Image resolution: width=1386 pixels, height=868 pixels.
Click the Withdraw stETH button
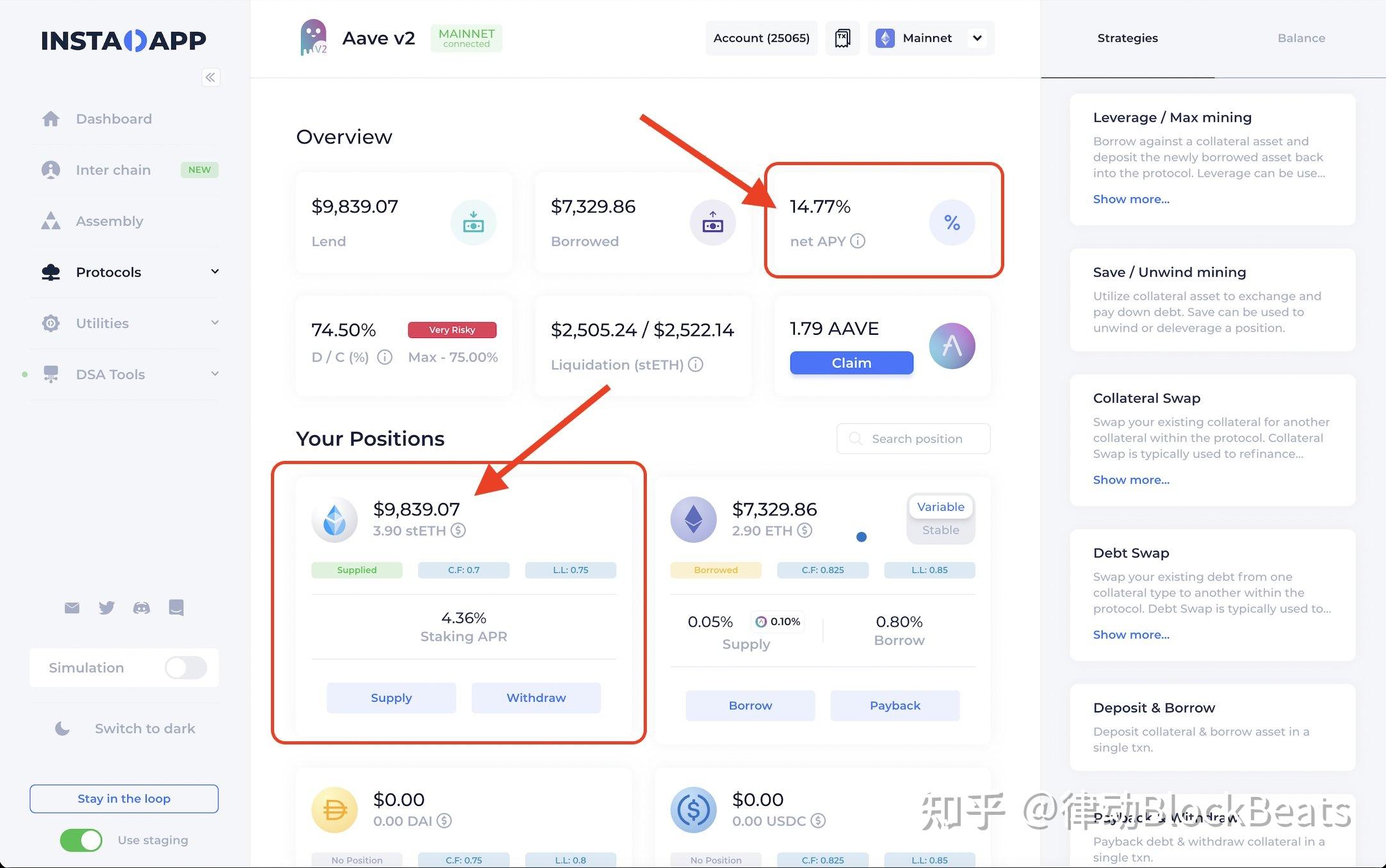(535, 697)
